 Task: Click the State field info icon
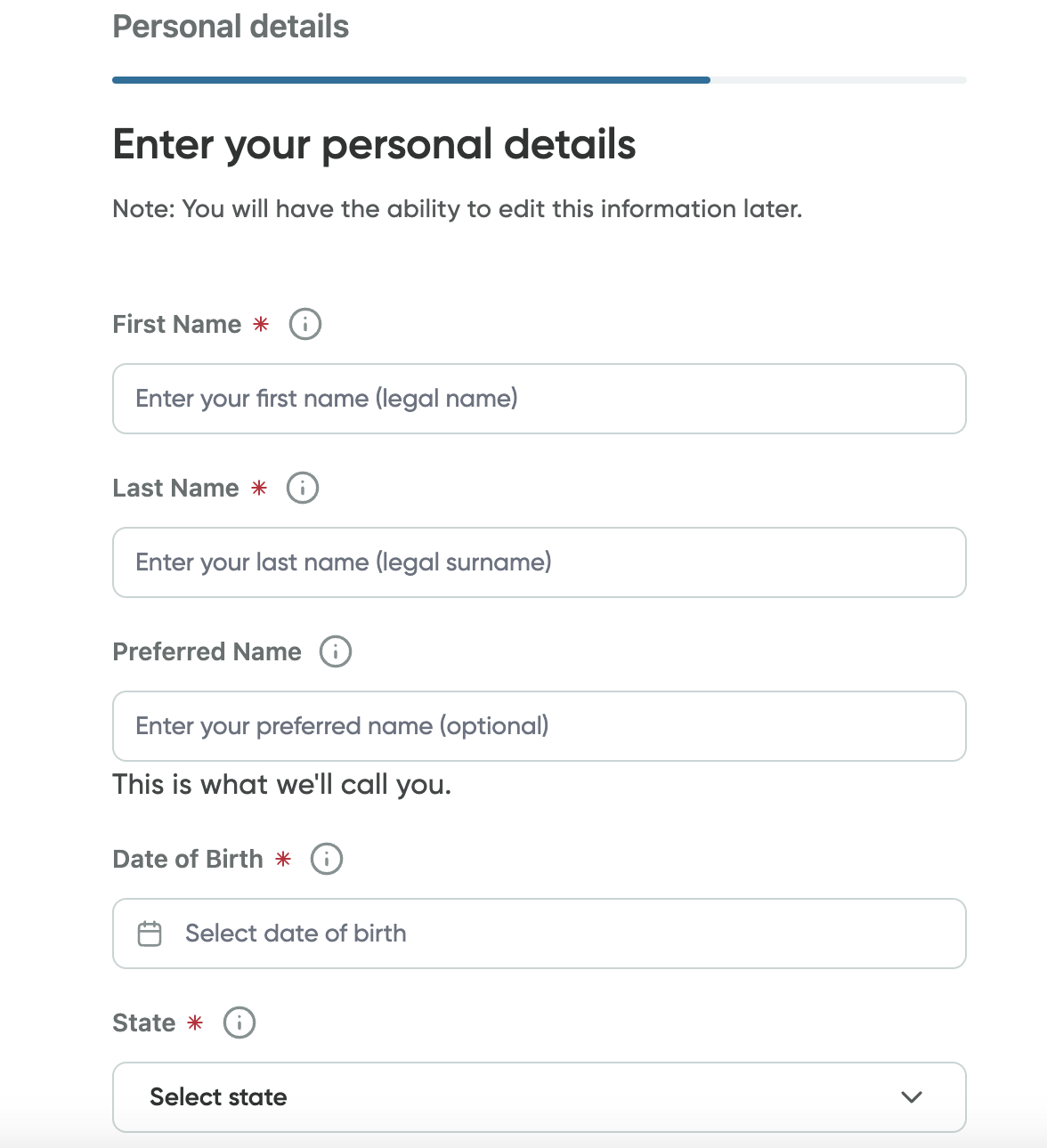coord(239,1023)
